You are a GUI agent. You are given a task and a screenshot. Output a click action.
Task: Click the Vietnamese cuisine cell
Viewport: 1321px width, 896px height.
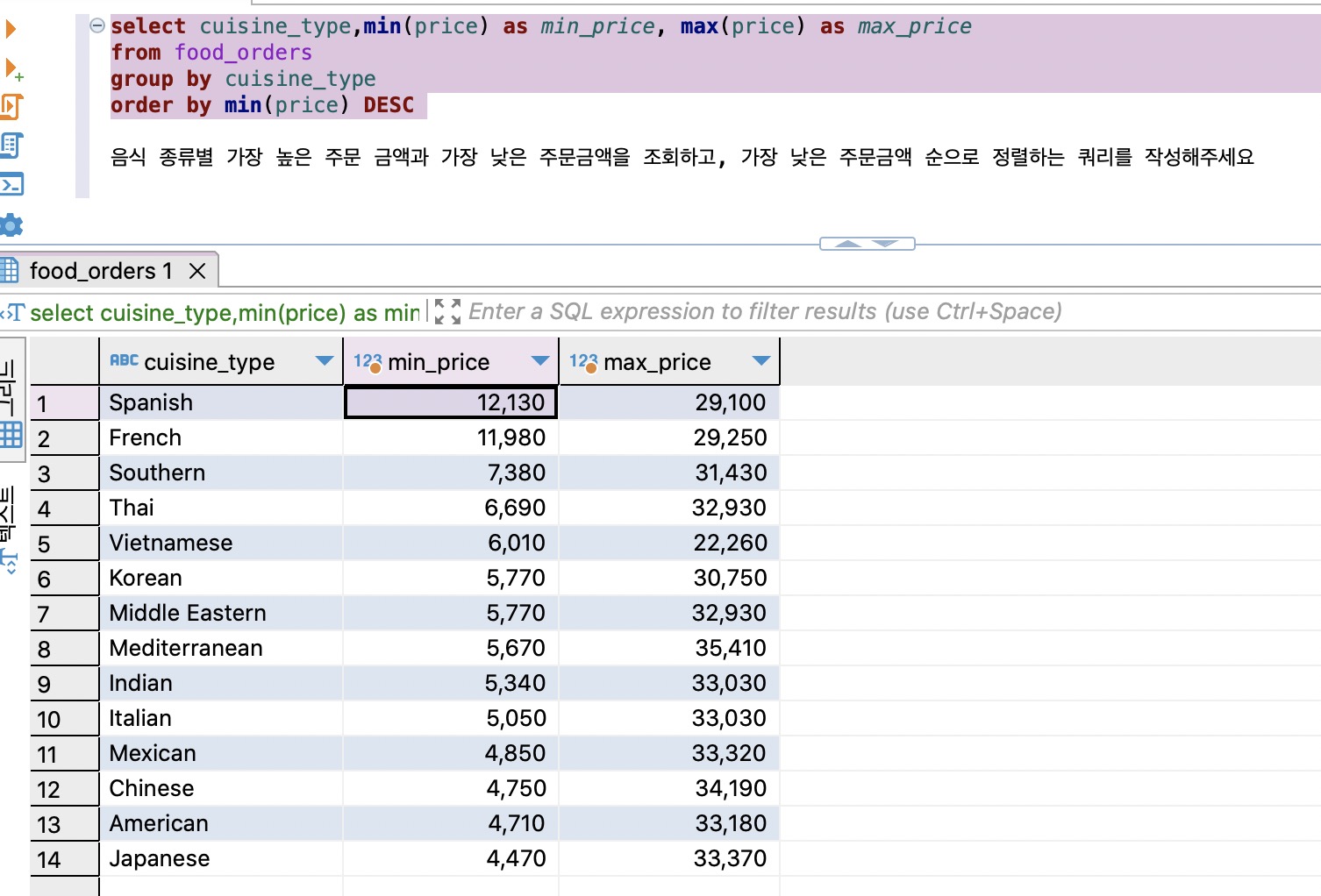coord(220,543)
